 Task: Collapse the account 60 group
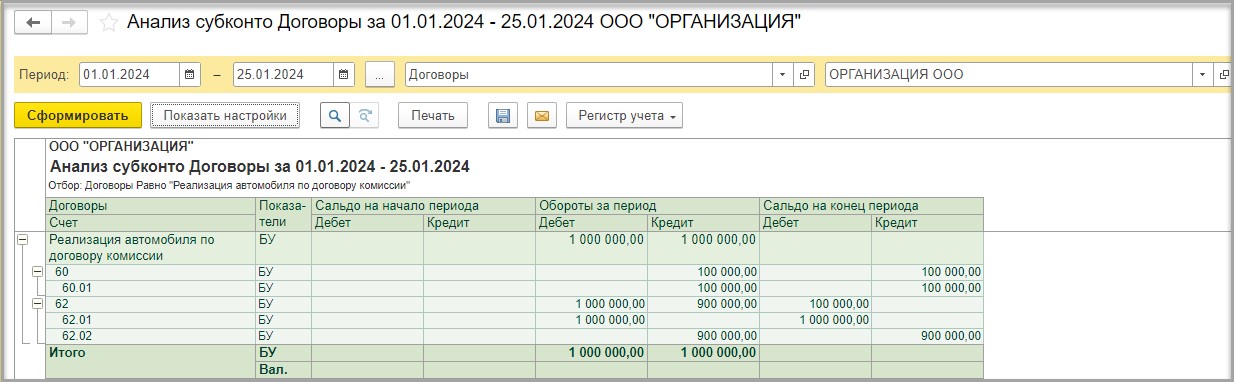tap(38, 271)
